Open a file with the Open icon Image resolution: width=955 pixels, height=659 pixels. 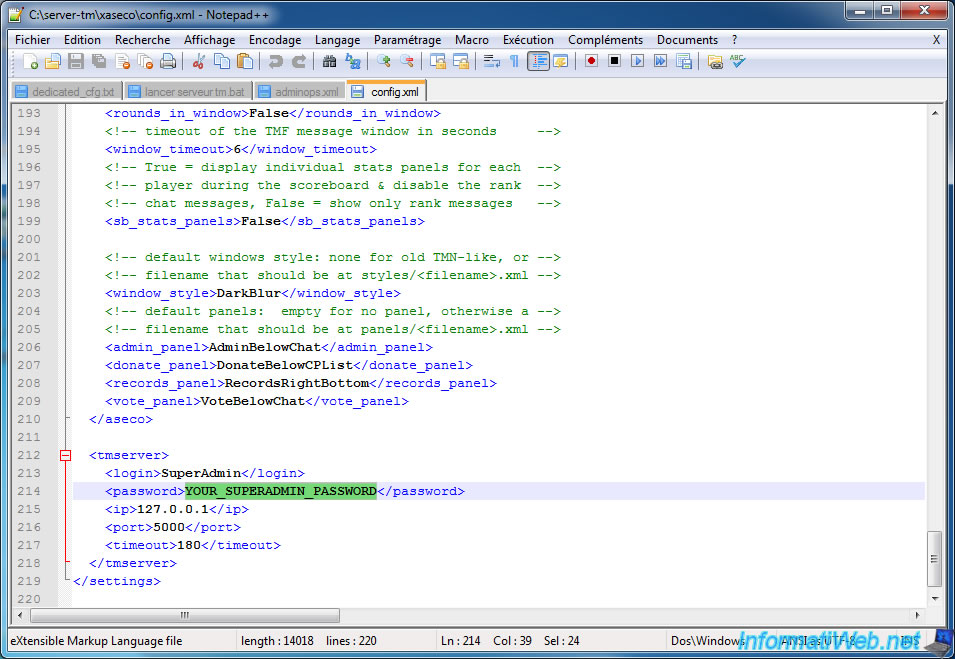click(x=52, y=61)
